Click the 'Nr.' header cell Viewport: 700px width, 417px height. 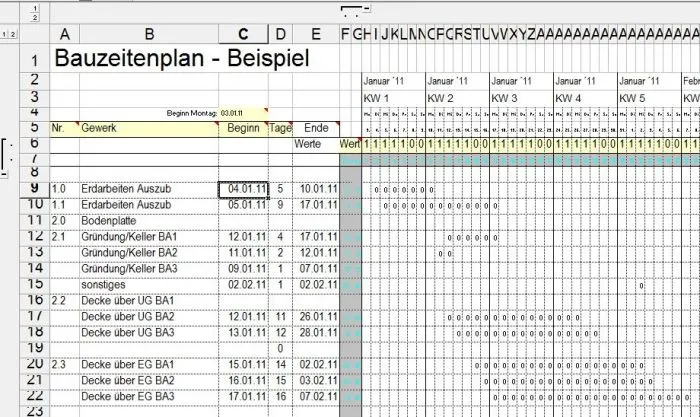(x=65, y=128)
